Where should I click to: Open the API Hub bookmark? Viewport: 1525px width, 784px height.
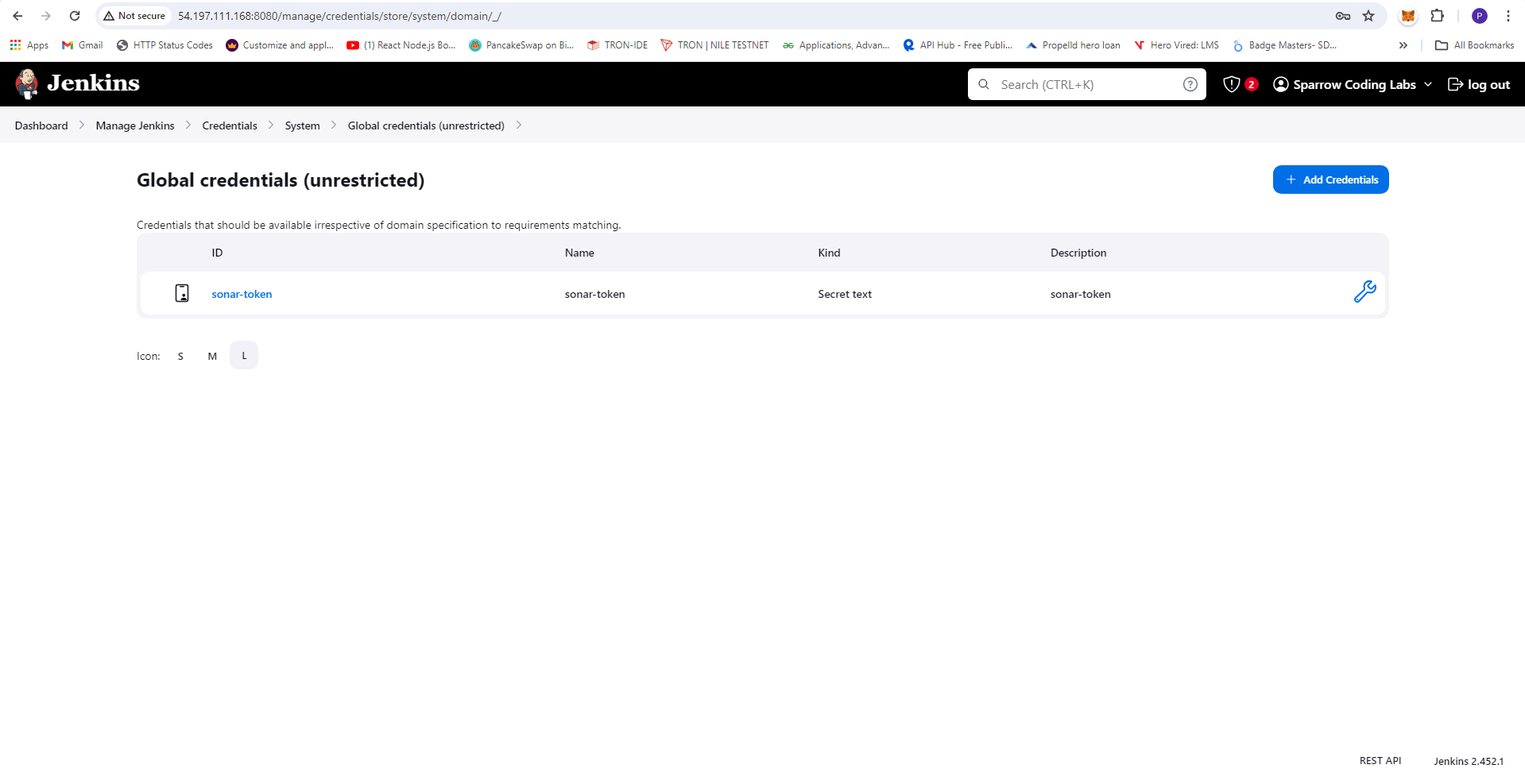[x=958, y=45]
